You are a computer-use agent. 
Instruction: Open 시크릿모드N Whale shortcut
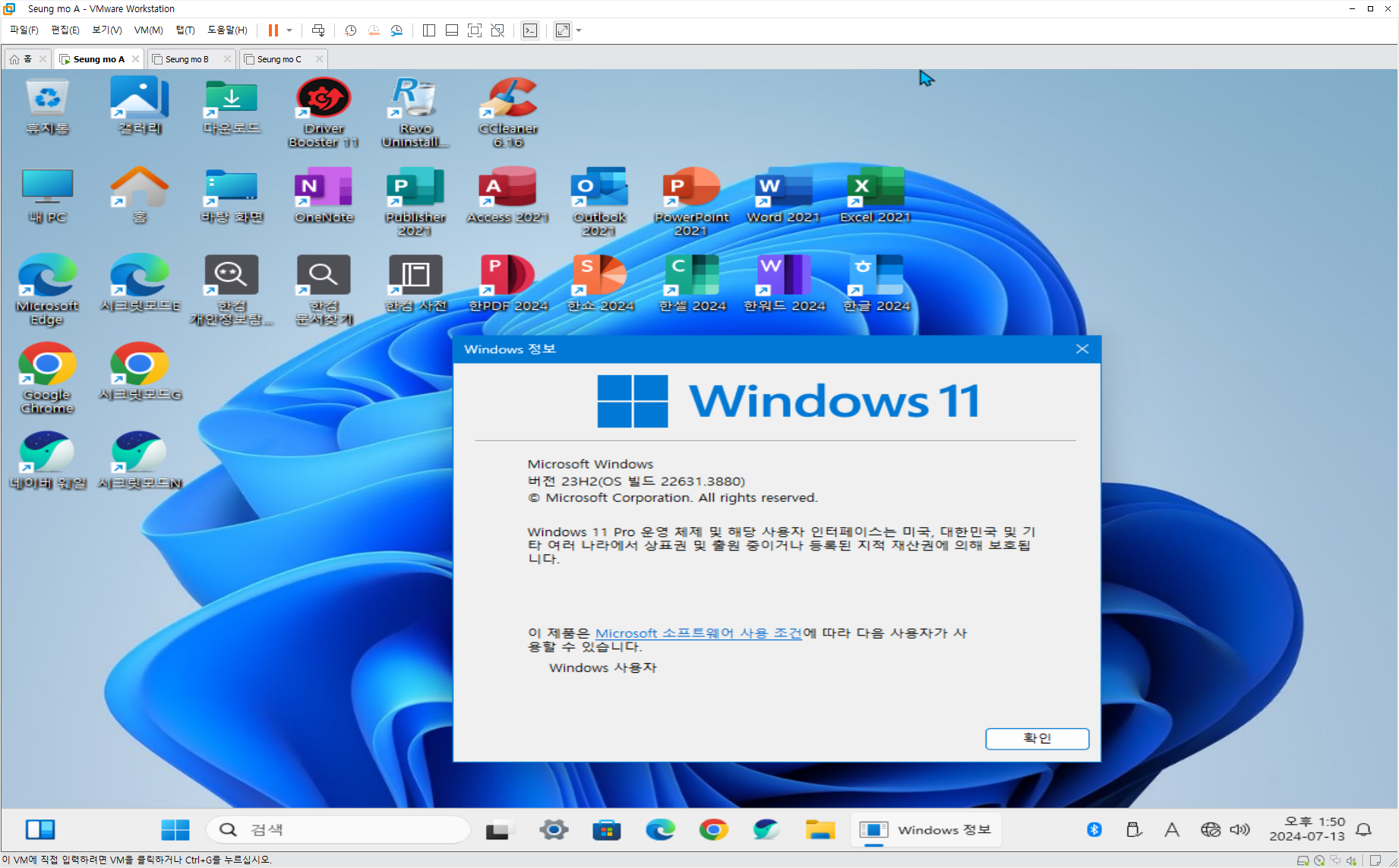click(140, 461)
